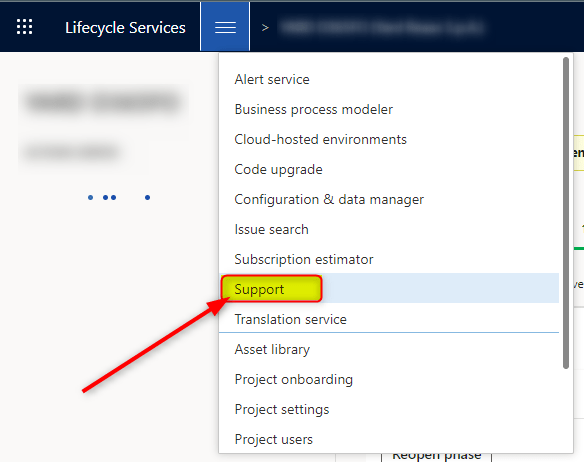Screen dimensions: 584x462
Task: Open Translation service
Action: (389, 319)
